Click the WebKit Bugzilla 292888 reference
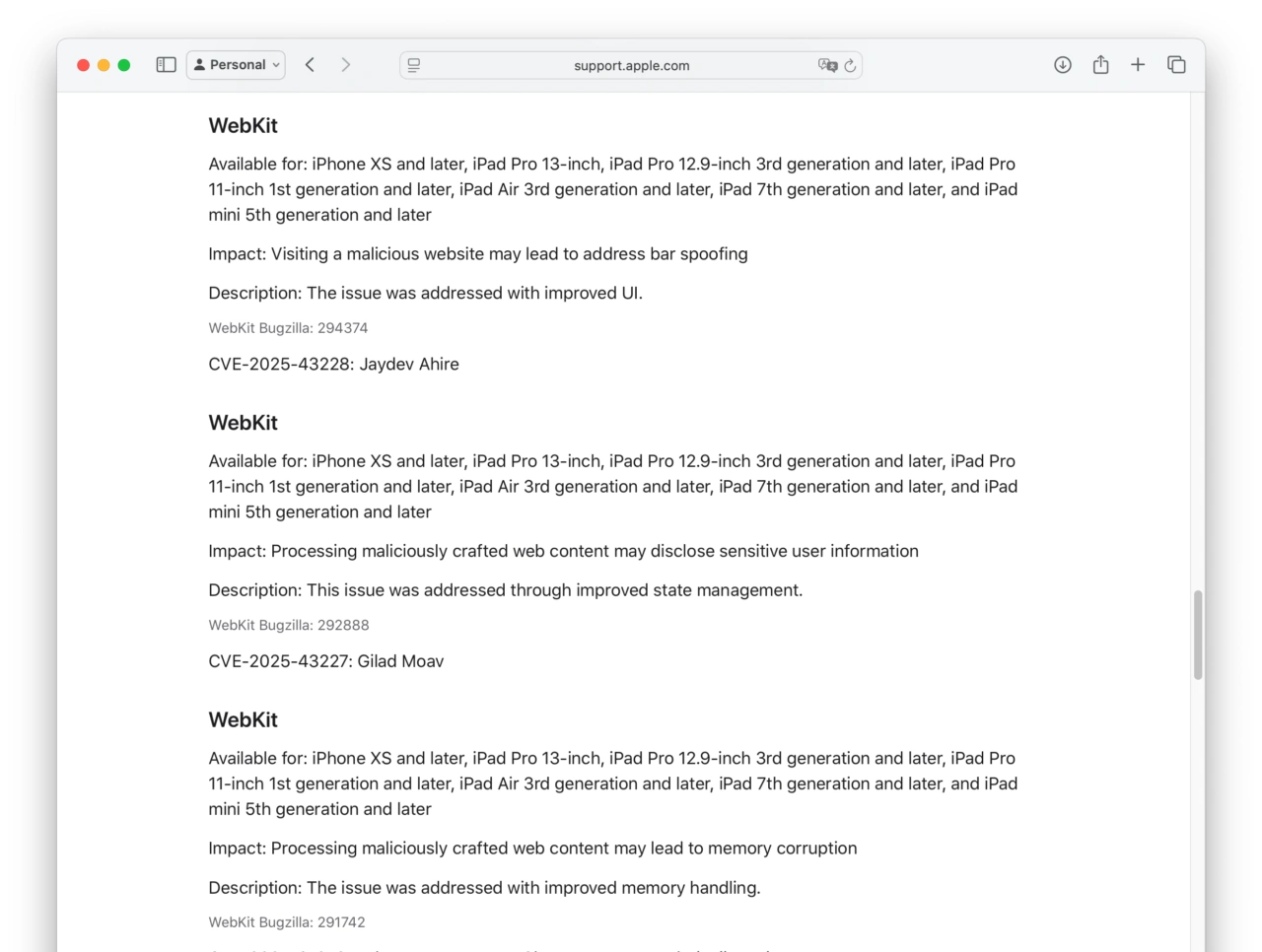The width and height of the screenshot is (1262, 952). click(288, 625)
